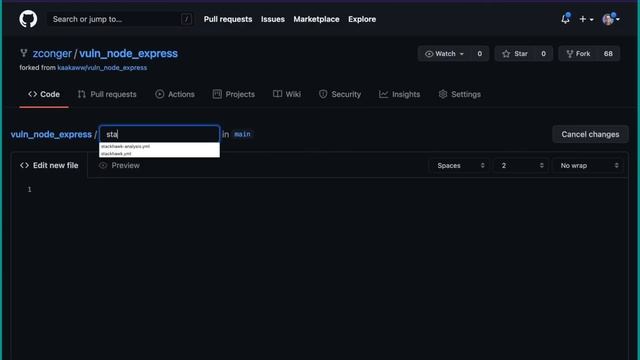Switch to the Insights tab
Screen dimensions: 640x360
(x=399, y=94)
